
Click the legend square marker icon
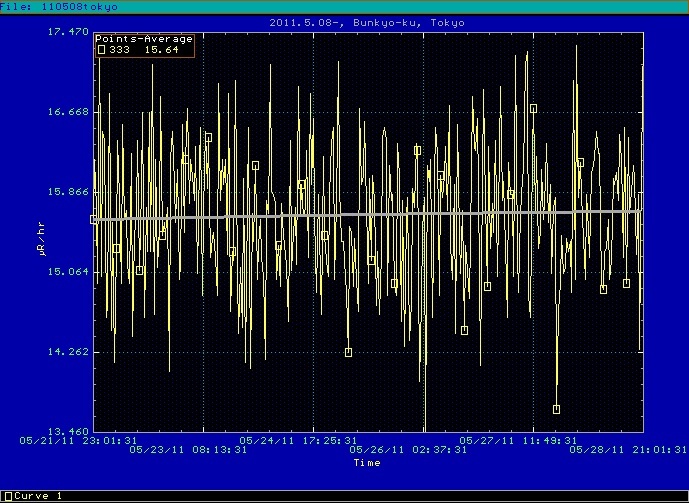tap(101, 49)
